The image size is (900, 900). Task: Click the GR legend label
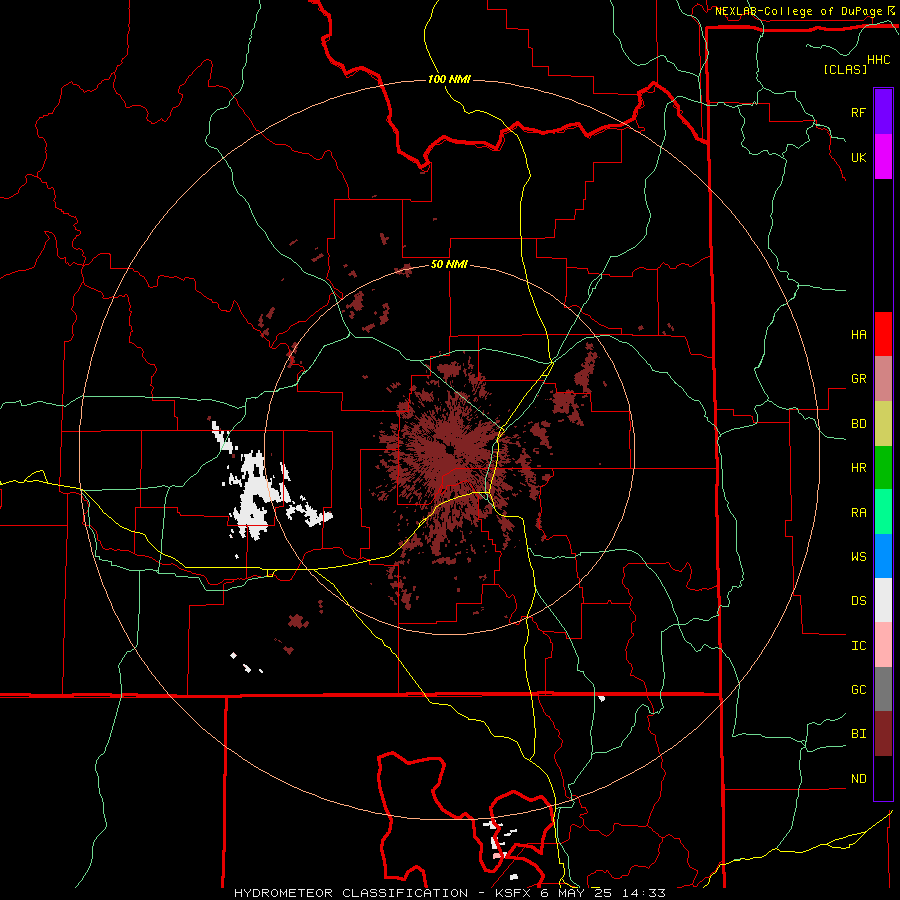[x=858, y=379]
